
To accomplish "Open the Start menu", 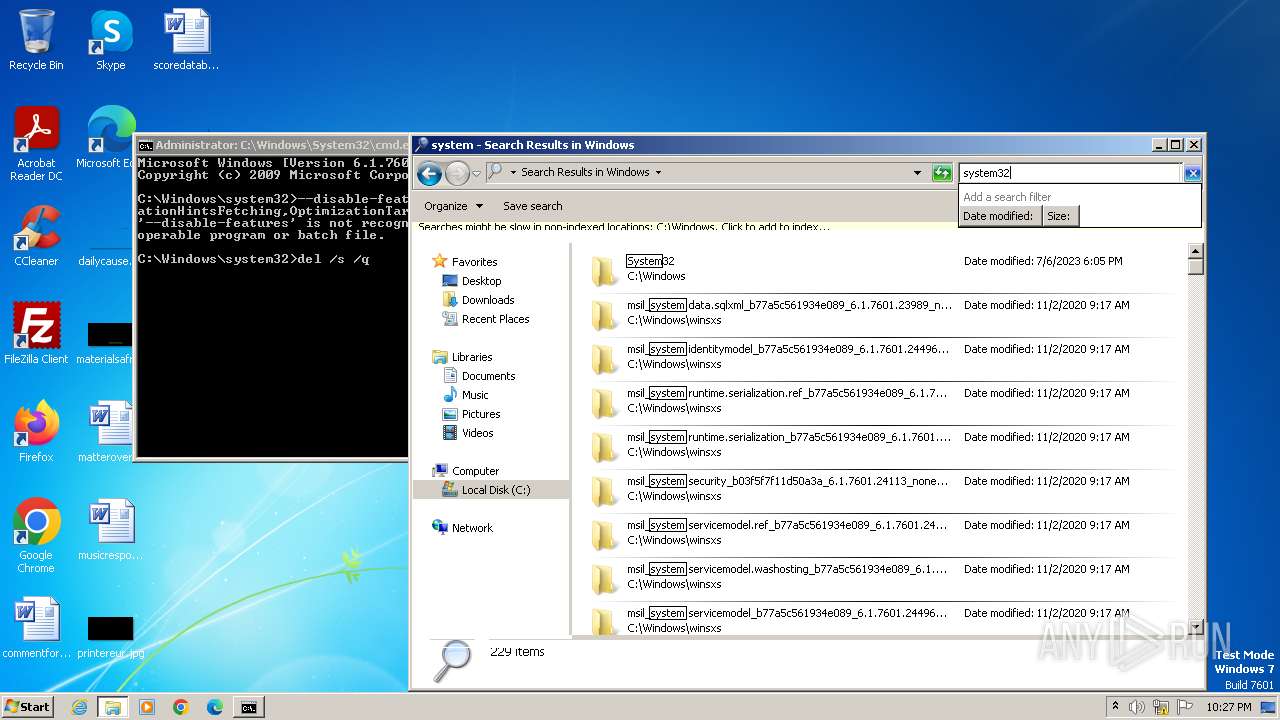I will tap(28, 707).
